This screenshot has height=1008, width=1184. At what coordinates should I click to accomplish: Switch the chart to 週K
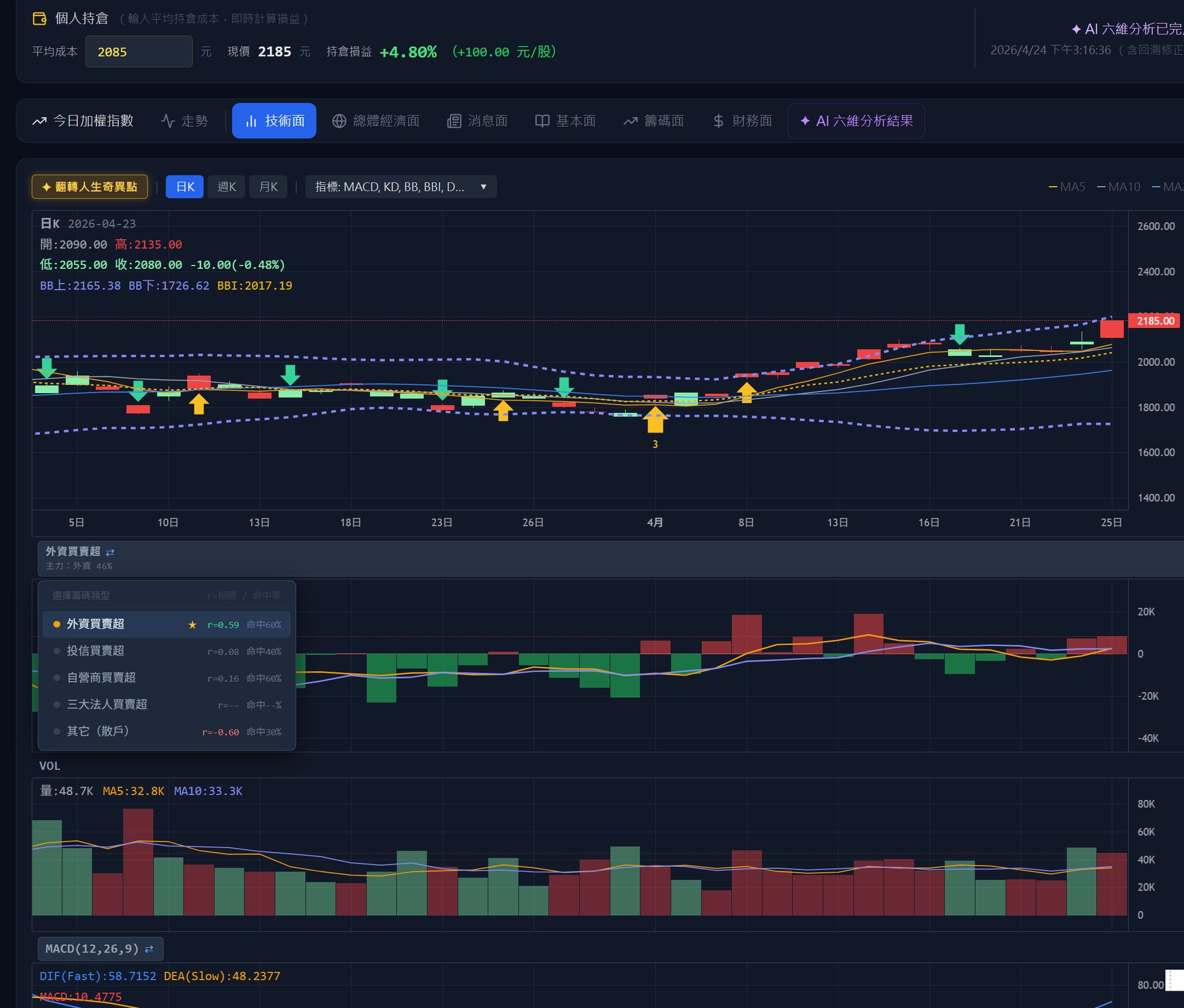(x=227, y=187)
